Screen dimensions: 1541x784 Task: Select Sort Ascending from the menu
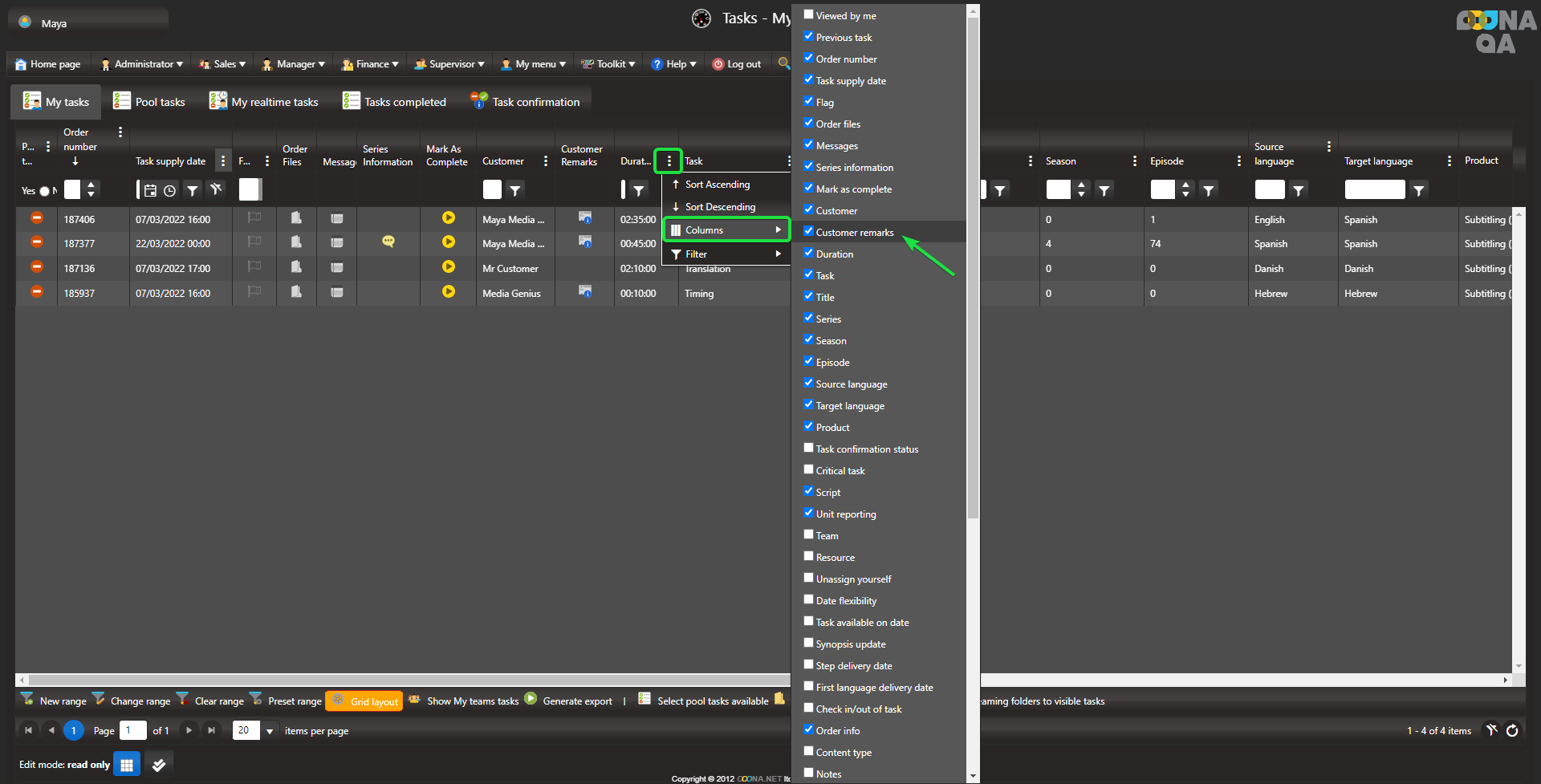[x=717, y=185]
